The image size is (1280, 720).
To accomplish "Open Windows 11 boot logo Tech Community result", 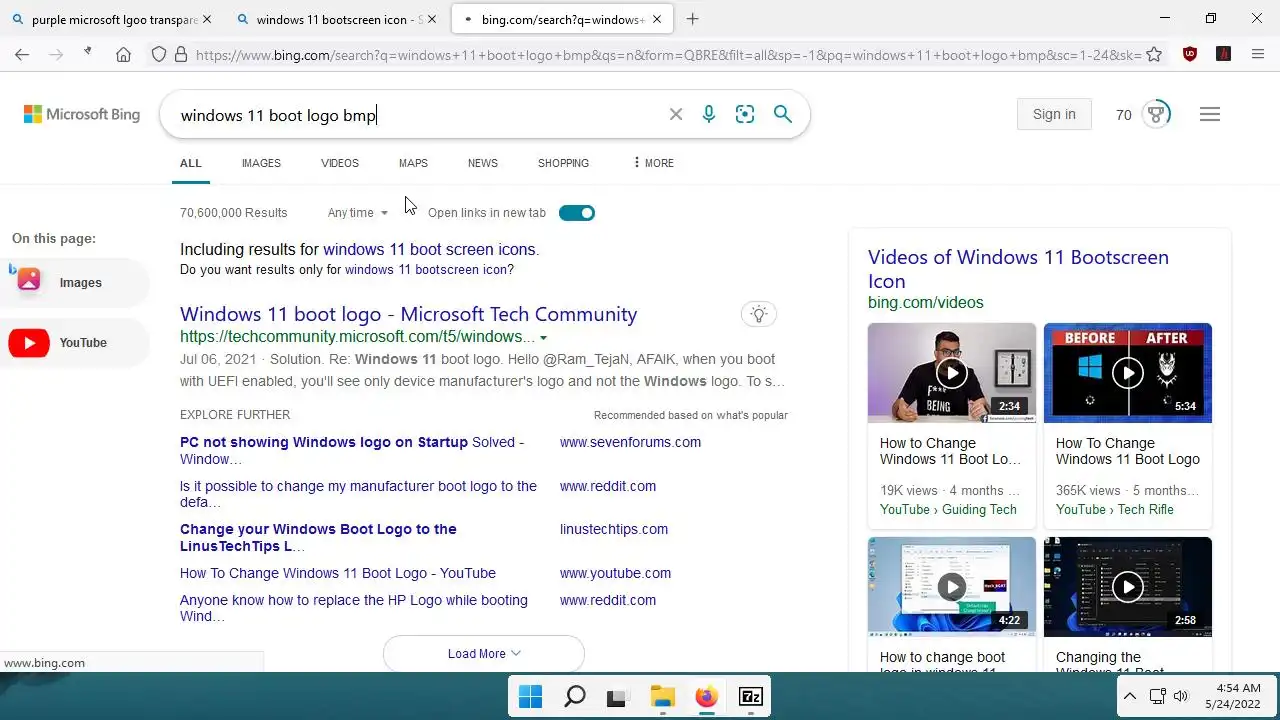I will 408,314.
